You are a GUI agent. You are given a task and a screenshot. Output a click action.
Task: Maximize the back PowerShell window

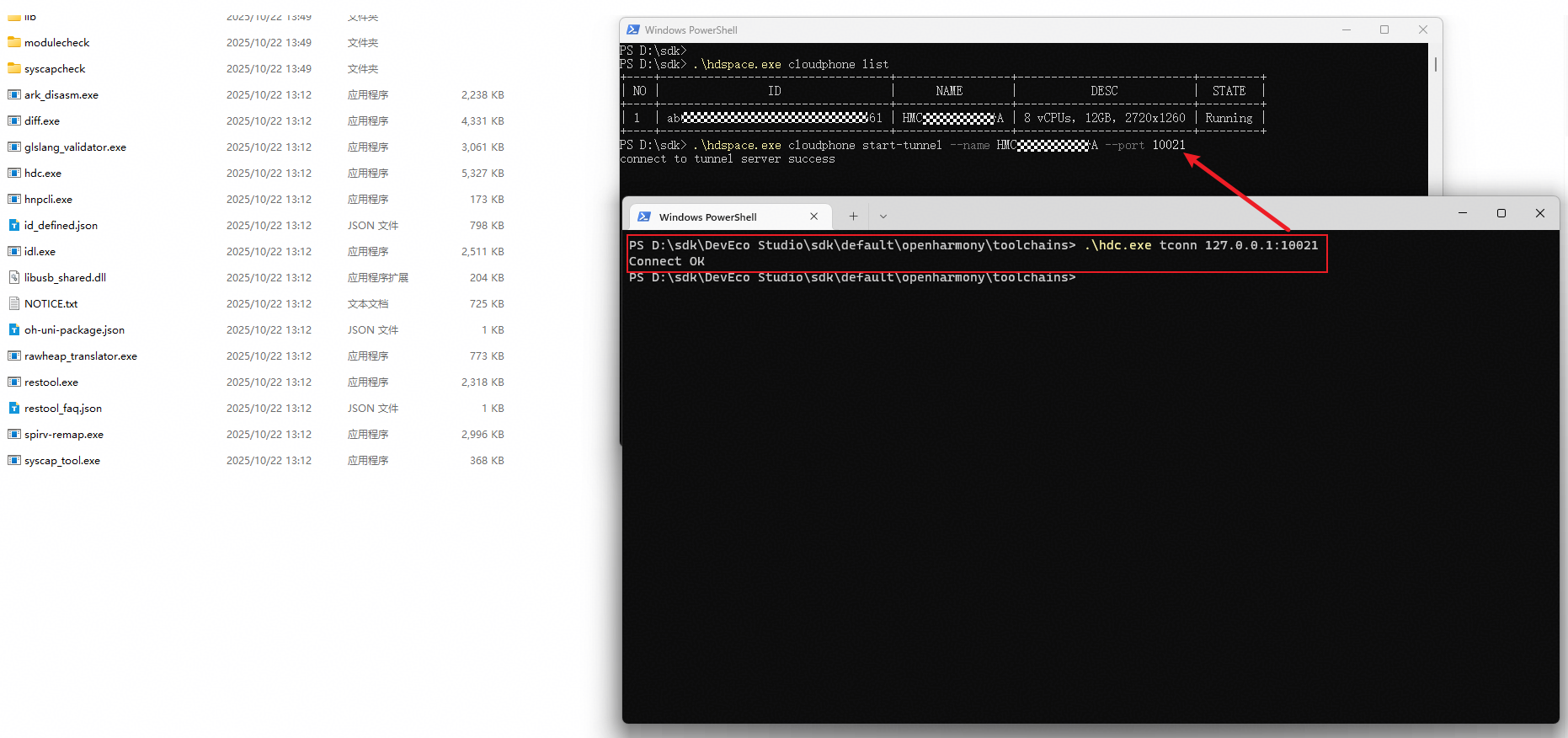click(x=1384, y=29)
